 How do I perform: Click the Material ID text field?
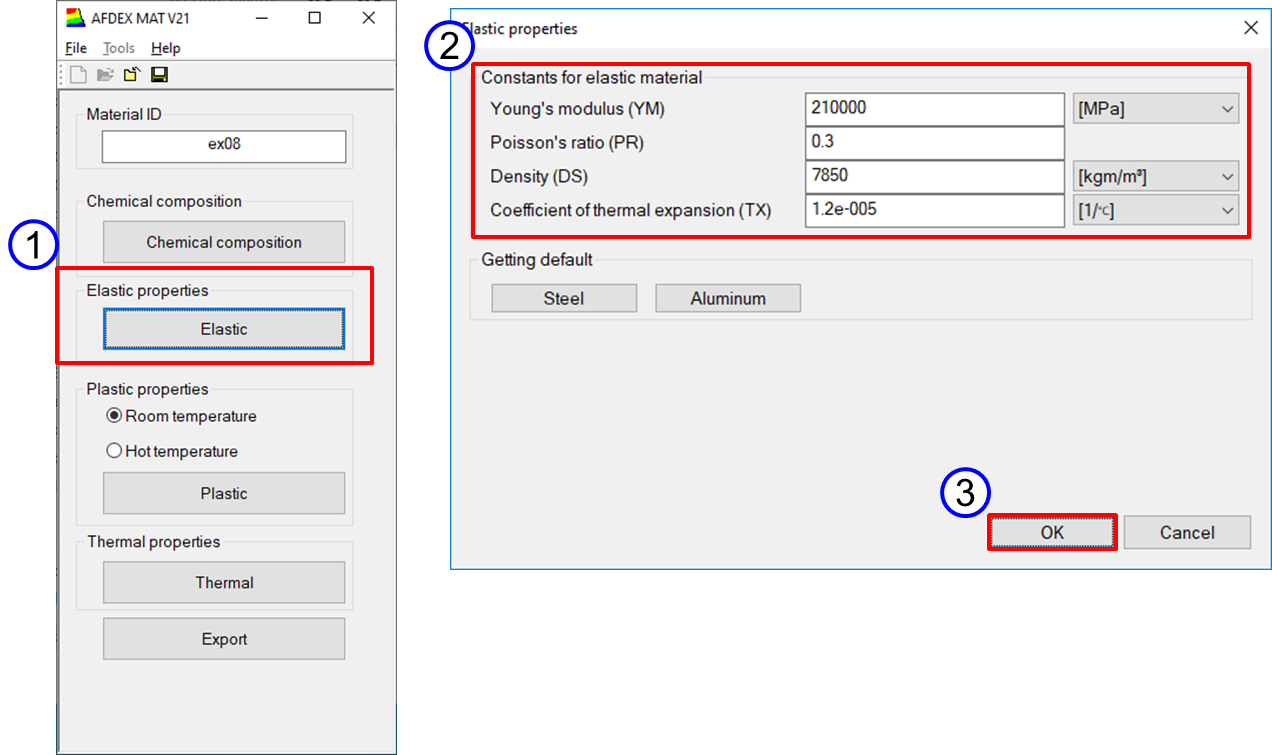pos(224,146)
